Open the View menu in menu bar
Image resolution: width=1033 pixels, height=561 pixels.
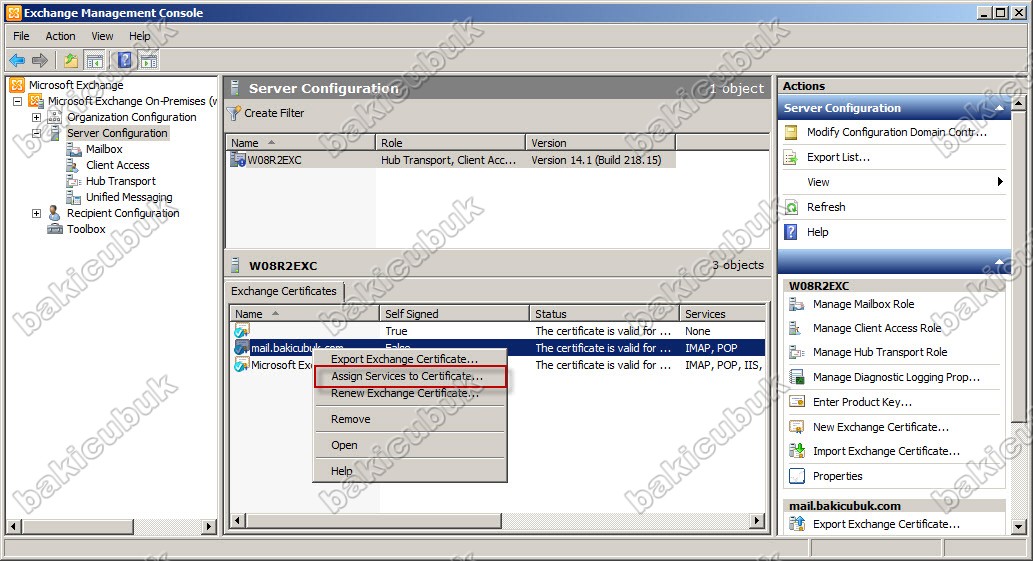[102, 36]
